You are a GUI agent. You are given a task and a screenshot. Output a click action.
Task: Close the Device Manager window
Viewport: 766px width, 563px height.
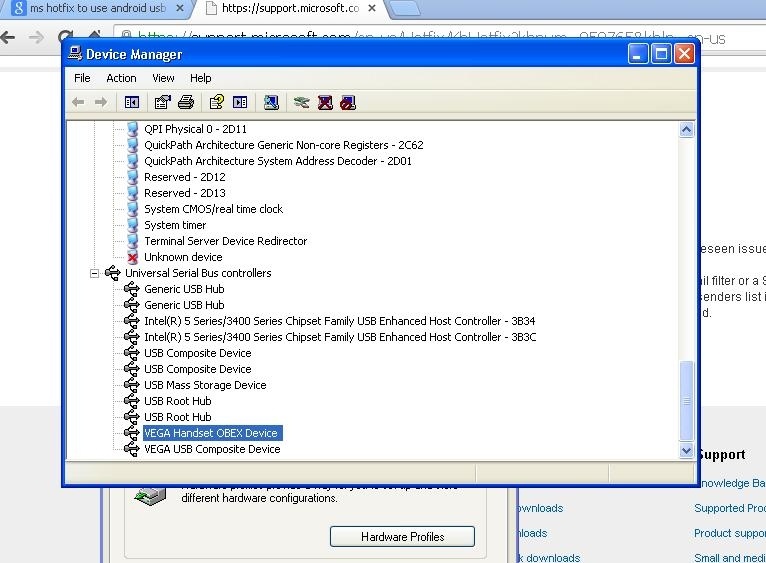tap(684, 53)
